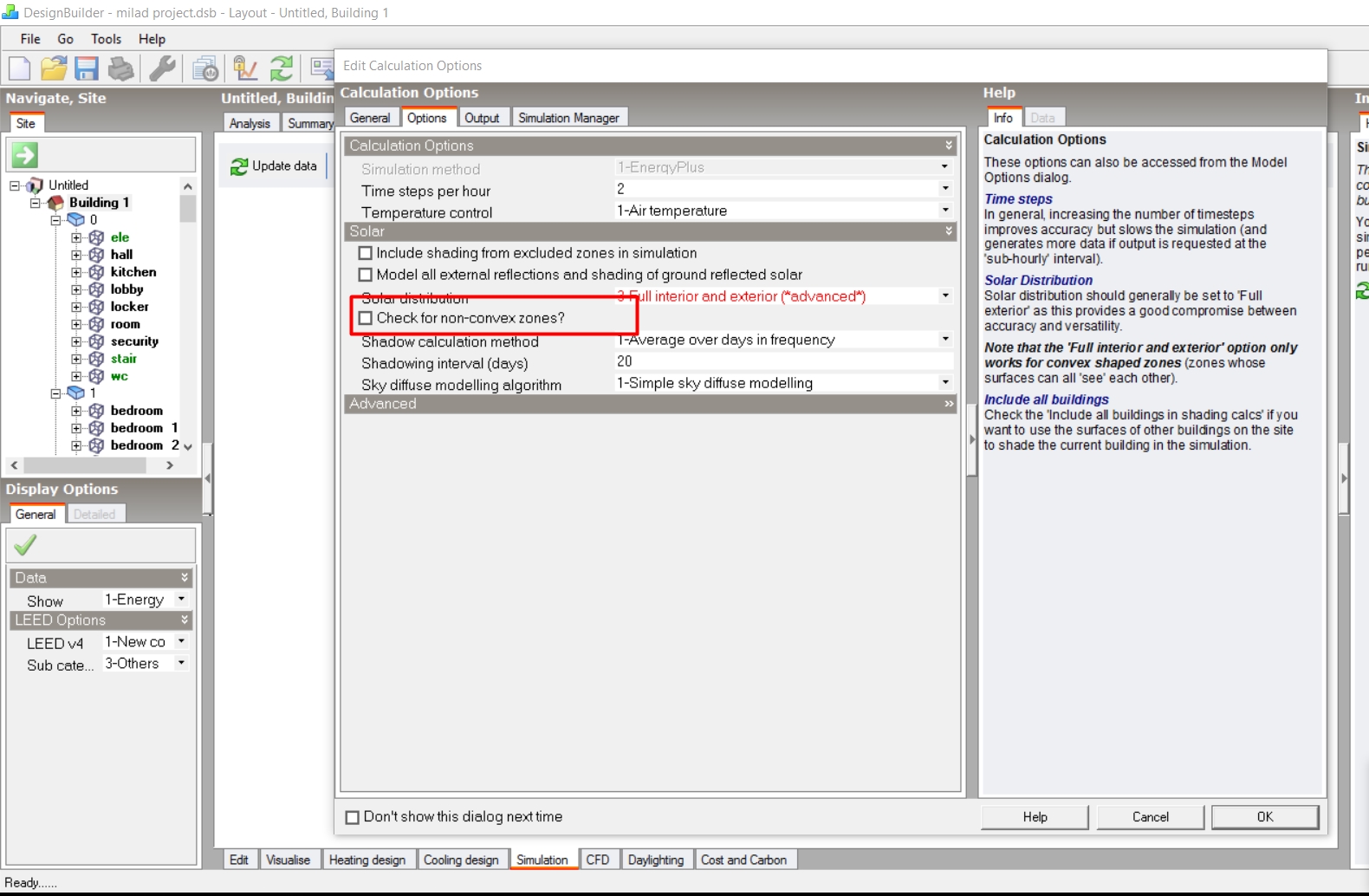The width and height of the screenshot is (1369, 896).
Task: Open Time steps per hour dropdown
Action: click(x=945, y=189)
